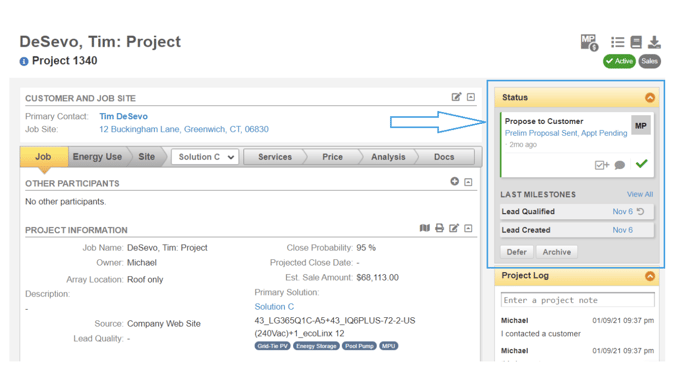Click the download icon at top right
Image resolution: width=688 pixels, height=392 pixels.
[x=654, y=42]
